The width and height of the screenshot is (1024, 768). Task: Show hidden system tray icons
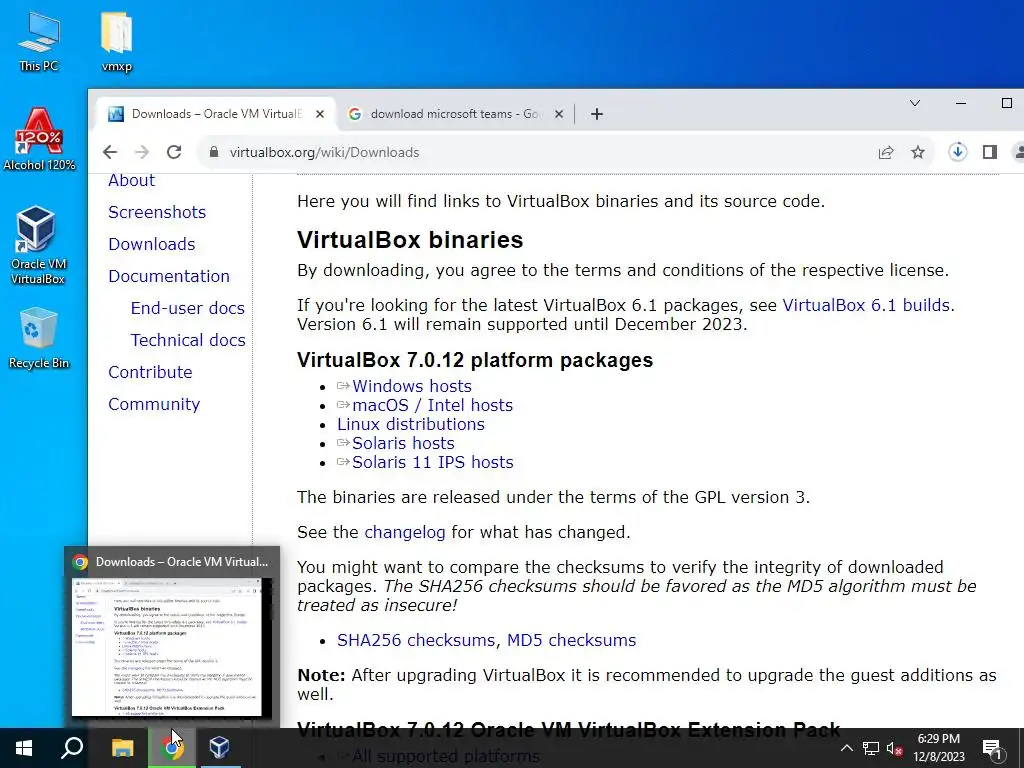(846, 748)
